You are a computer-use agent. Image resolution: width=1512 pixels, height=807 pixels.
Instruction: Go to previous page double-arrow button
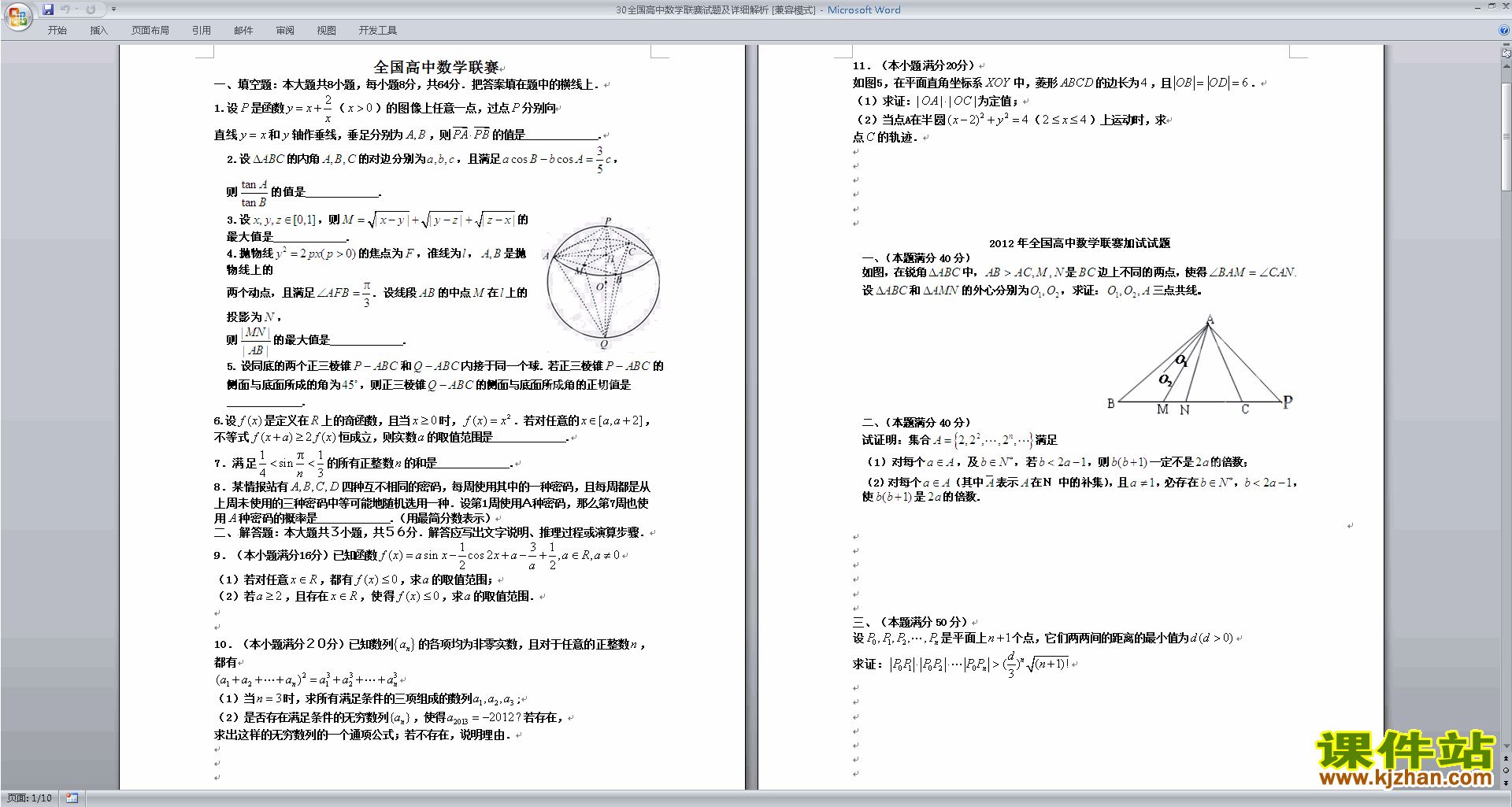(x=1506, y=758)
